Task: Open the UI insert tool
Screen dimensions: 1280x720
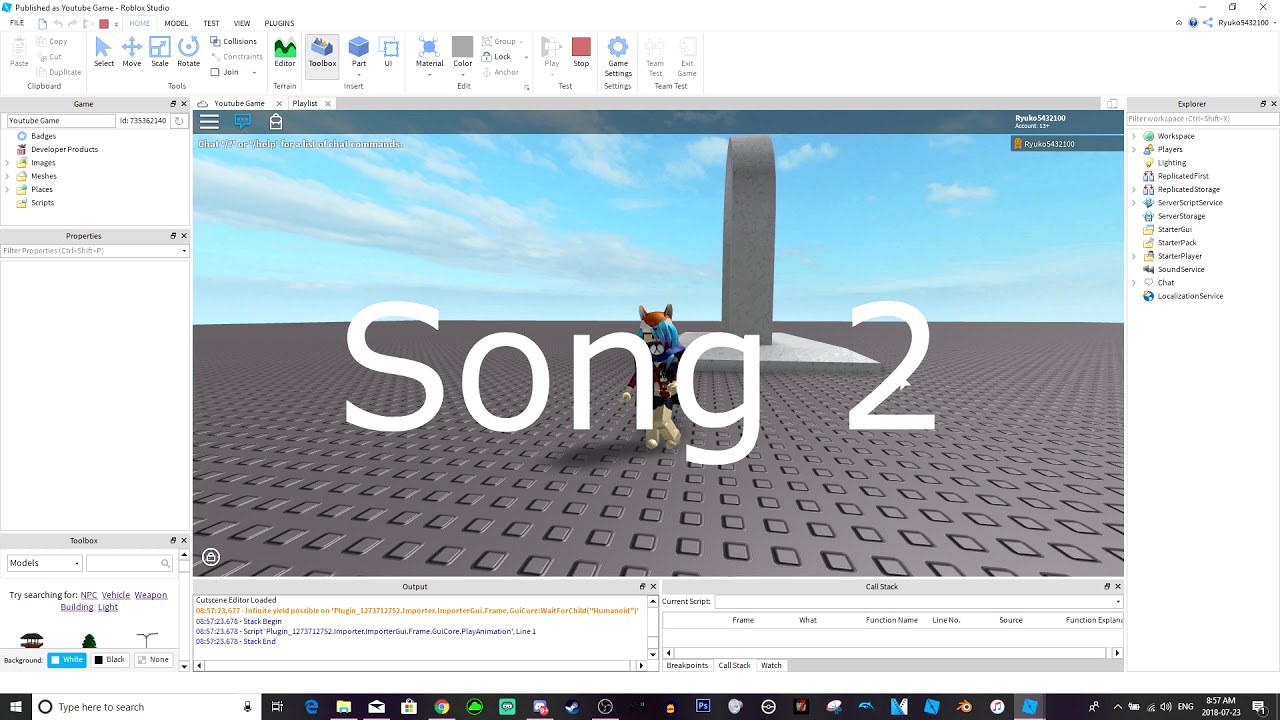Action: tap(389, 52)
